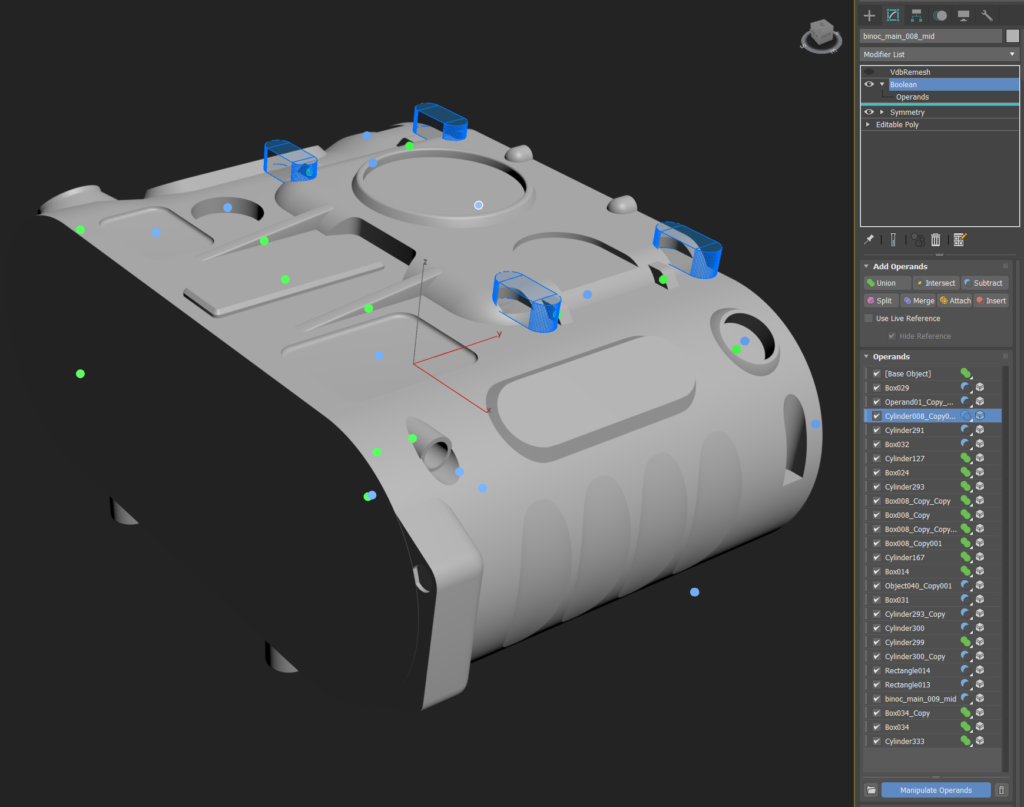
Task: Select the Operands sub-object level
Action: (x=912, y=97)
